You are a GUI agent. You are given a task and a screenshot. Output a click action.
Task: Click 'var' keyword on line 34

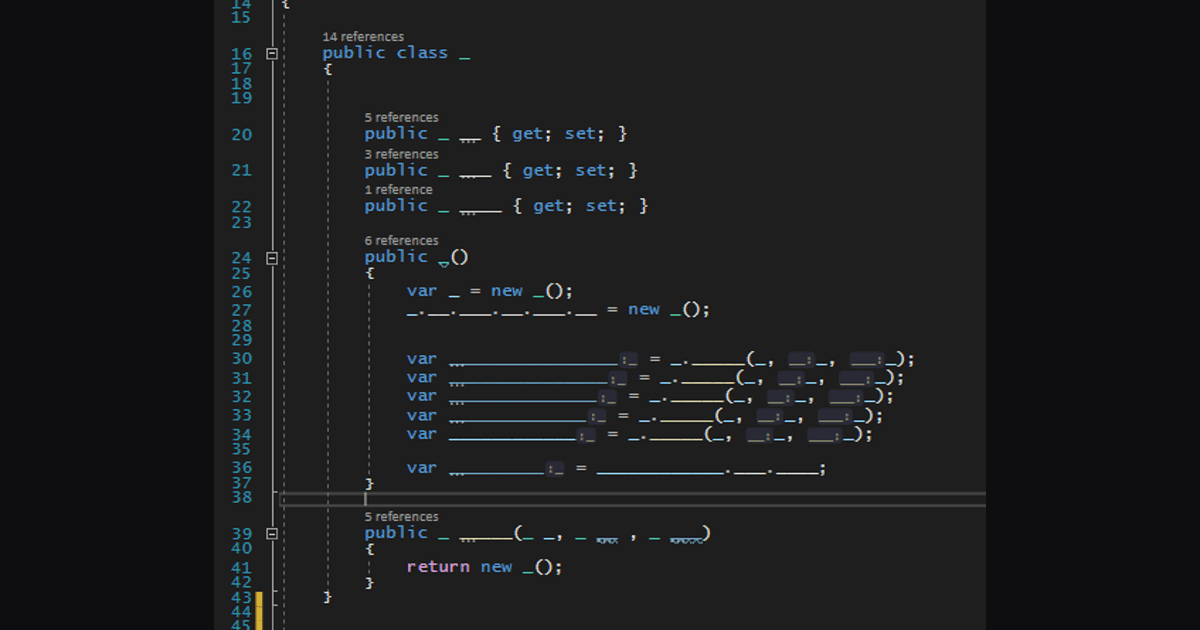(422, 433)
